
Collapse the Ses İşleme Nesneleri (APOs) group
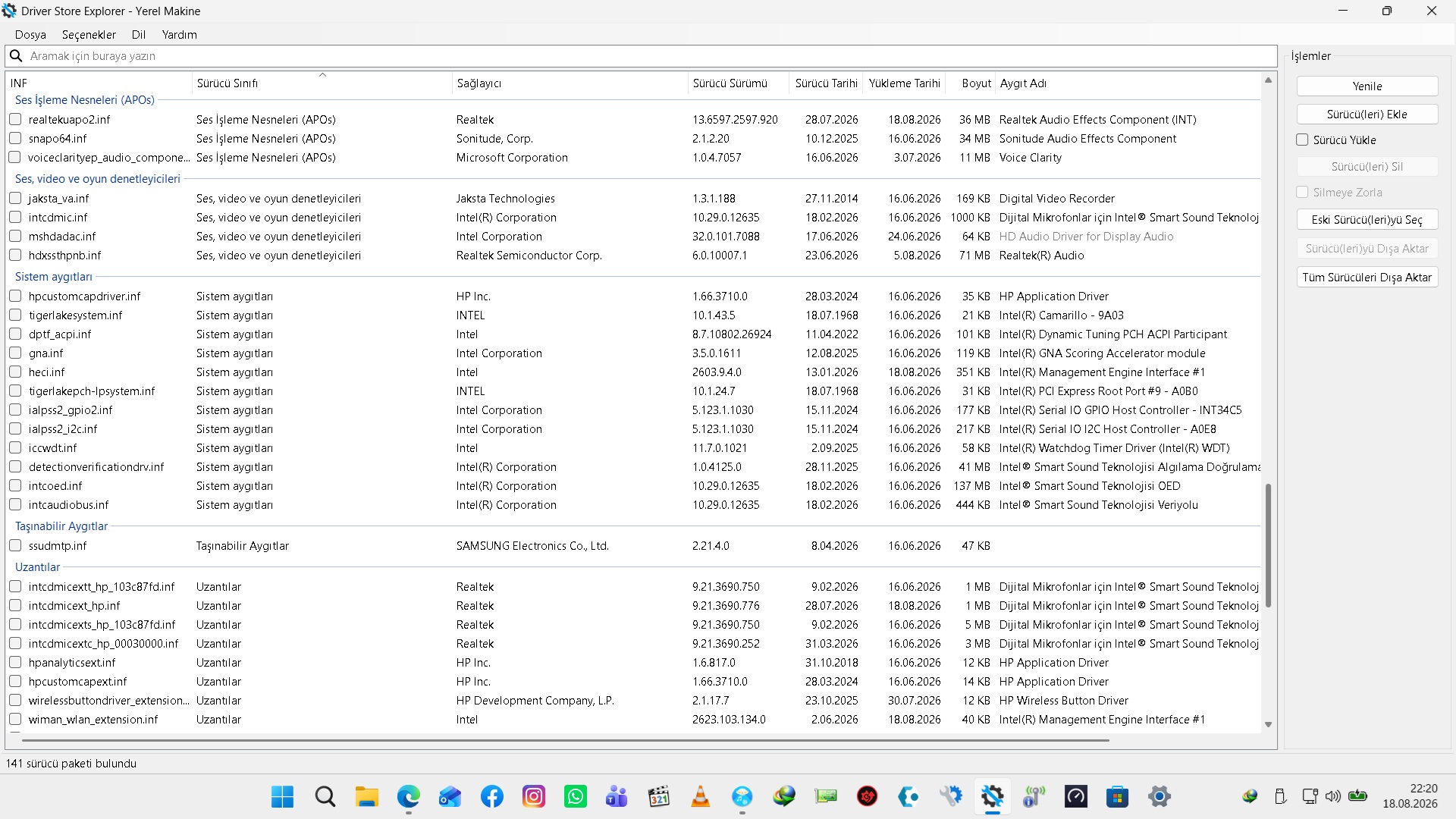coord(85,99)
